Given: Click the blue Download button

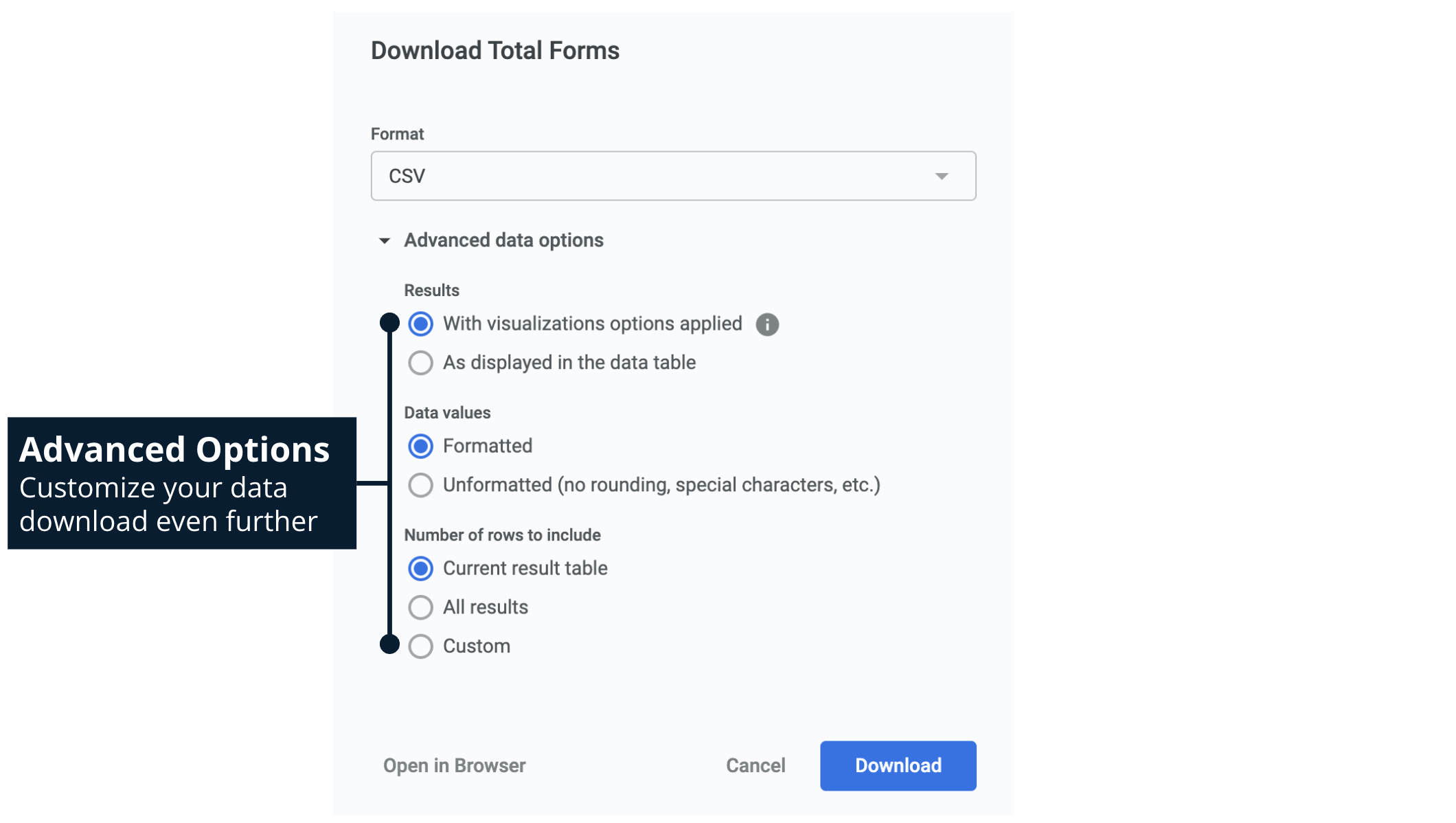Looking at the screenshot, I should [x=898, y=765].
